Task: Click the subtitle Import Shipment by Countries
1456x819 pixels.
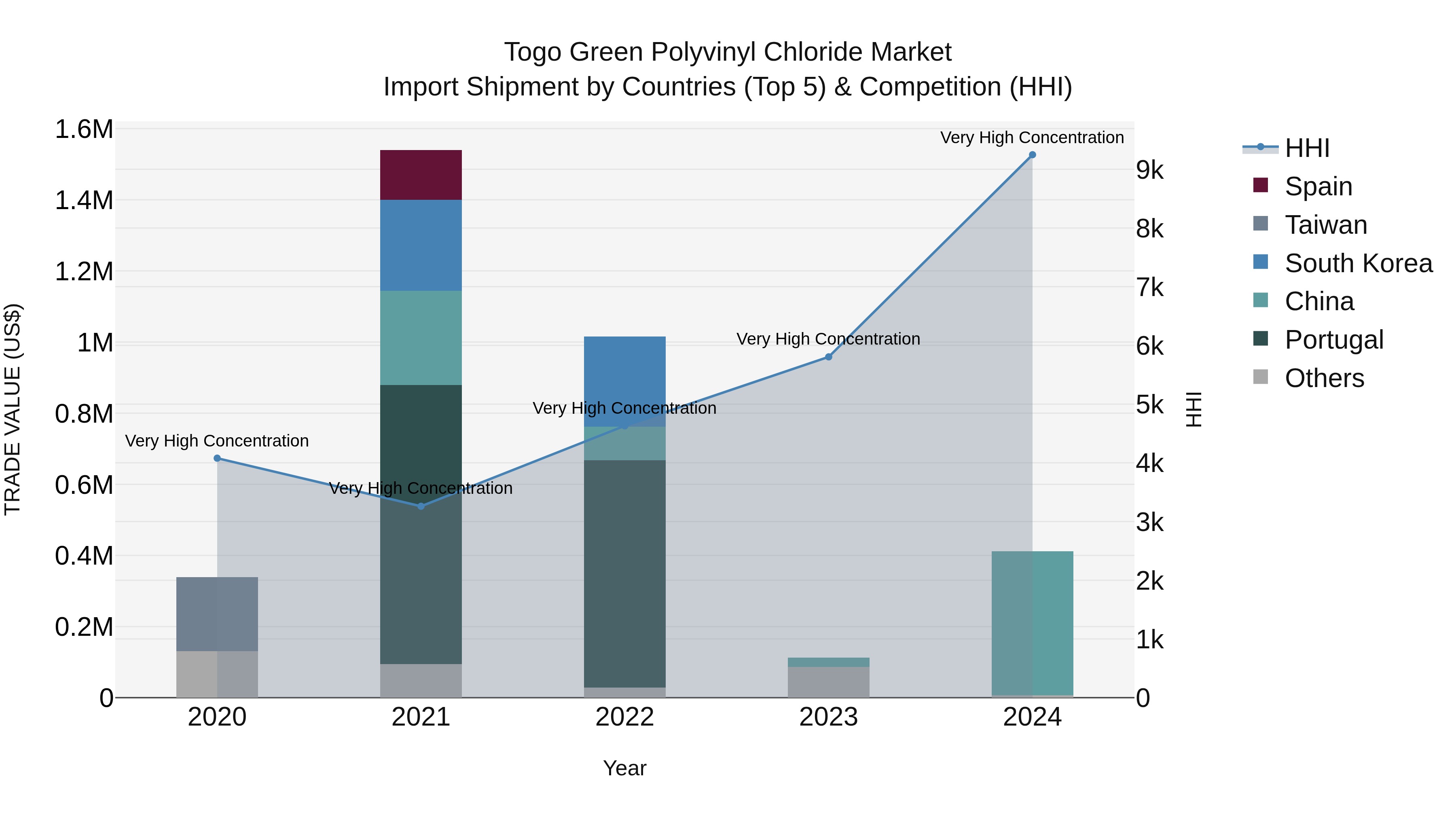Action: pos(728,87)
